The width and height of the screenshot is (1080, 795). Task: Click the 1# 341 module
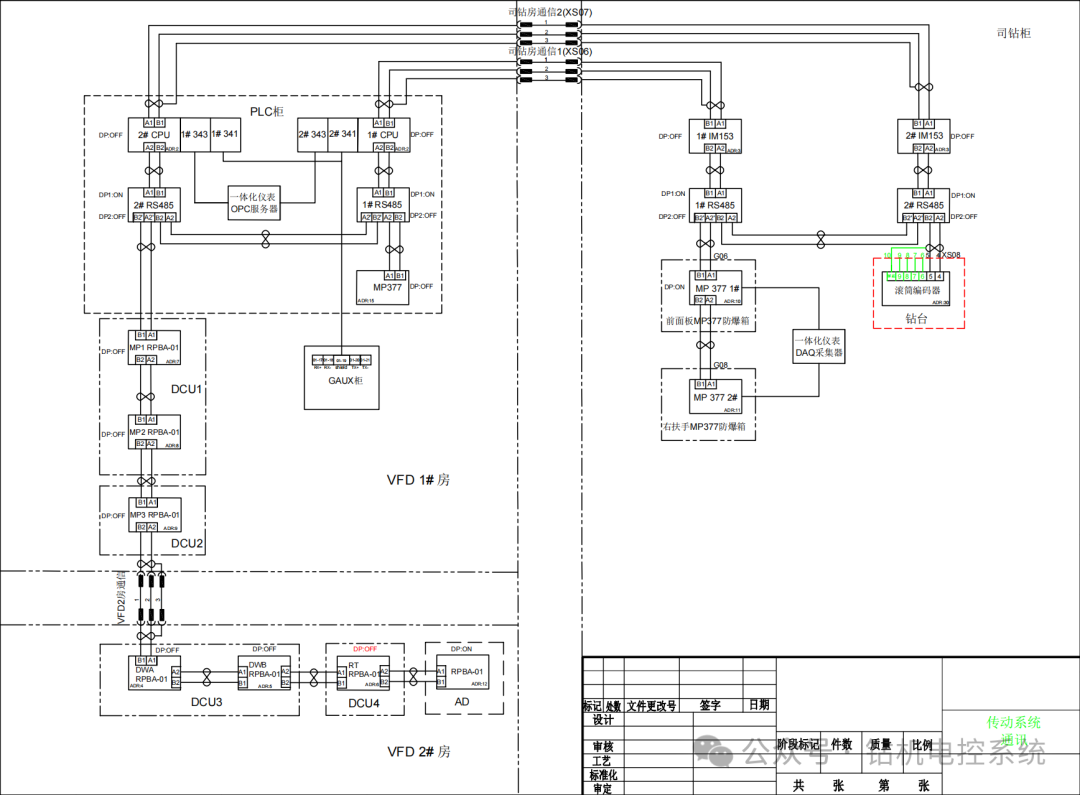pyautogui.click(x=225, y=135)
